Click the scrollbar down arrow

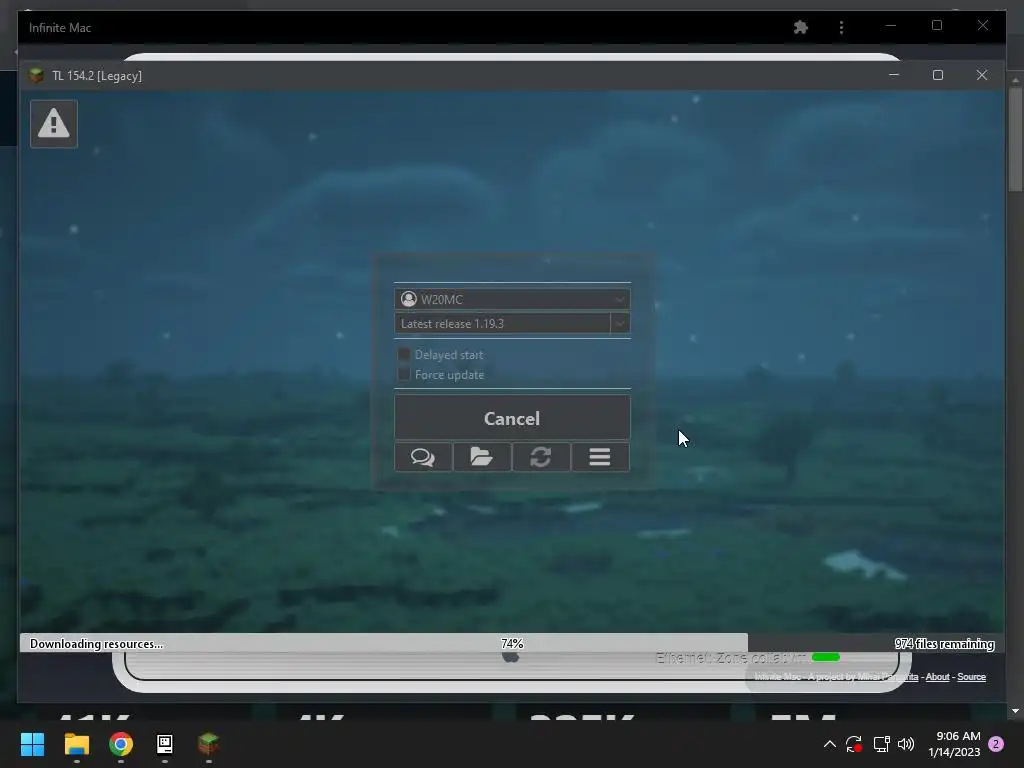pos(1015,711)
